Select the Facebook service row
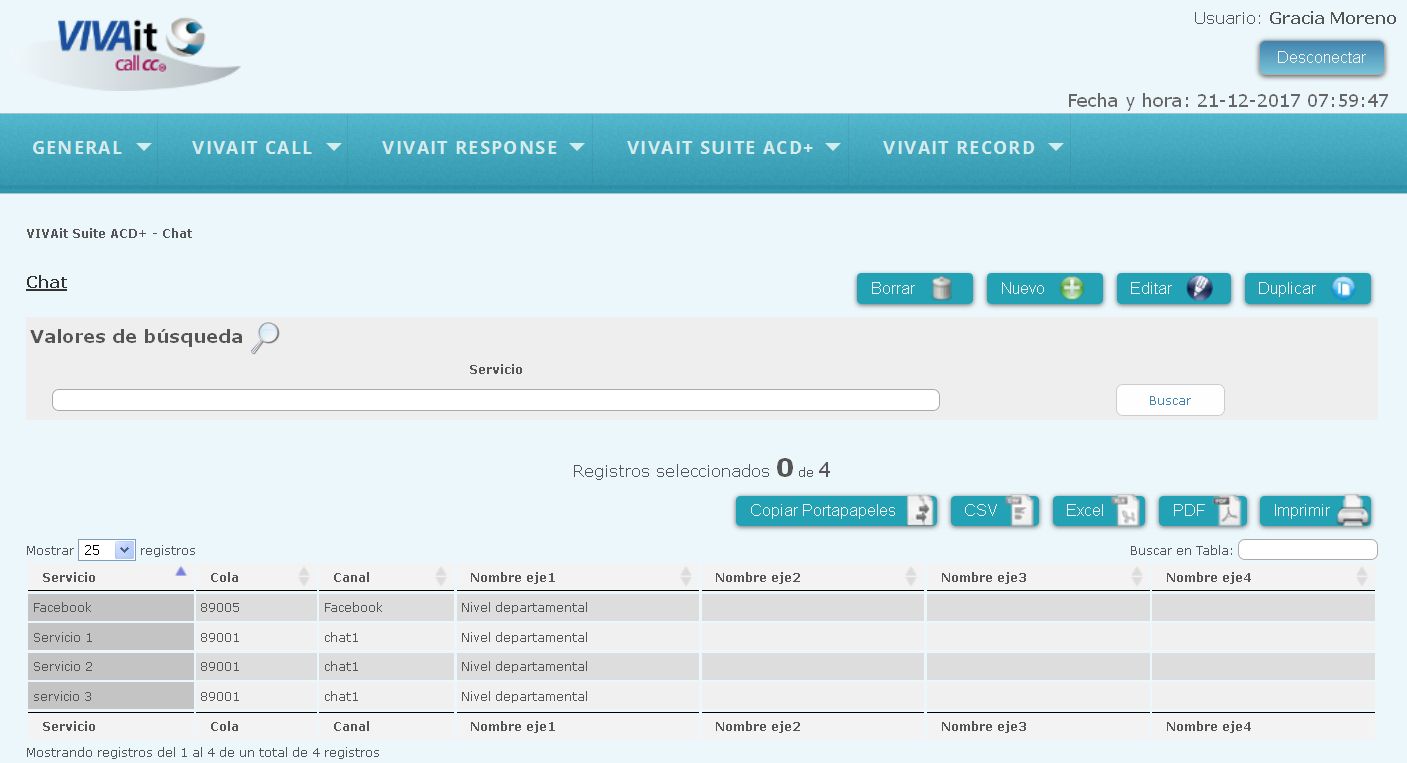1407x763 pixels. coord(701,607)
